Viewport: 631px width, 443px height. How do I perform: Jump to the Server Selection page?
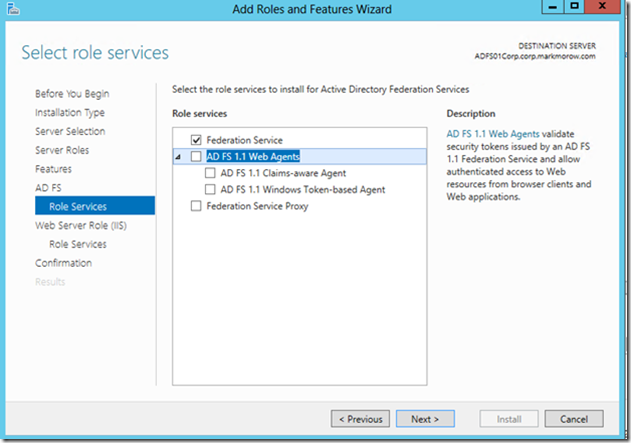(x=70, y=131)
